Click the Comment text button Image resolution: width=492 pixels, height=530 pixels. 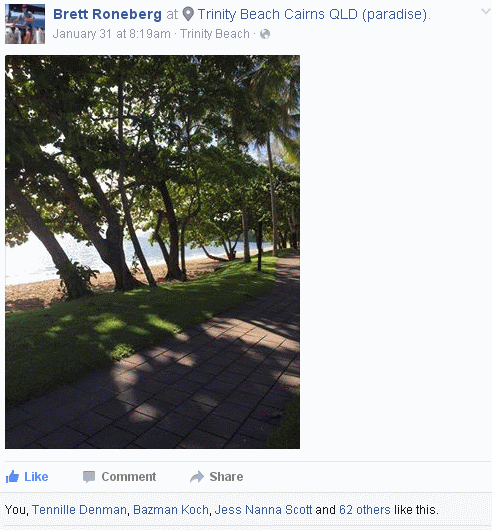tap(129, 477)
